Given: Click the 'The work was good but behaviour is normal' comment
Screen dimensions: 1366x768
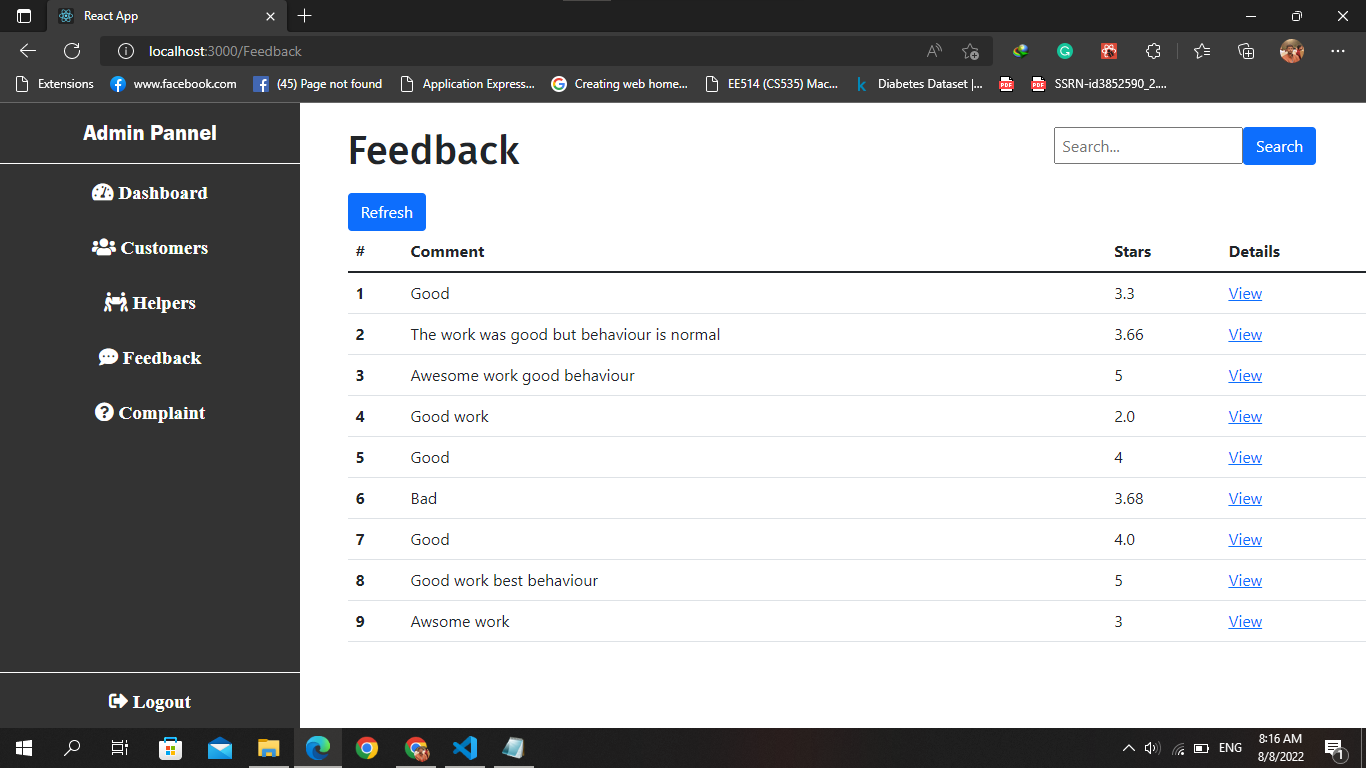Looking at the screenshot, I should [x=565, y=334].
